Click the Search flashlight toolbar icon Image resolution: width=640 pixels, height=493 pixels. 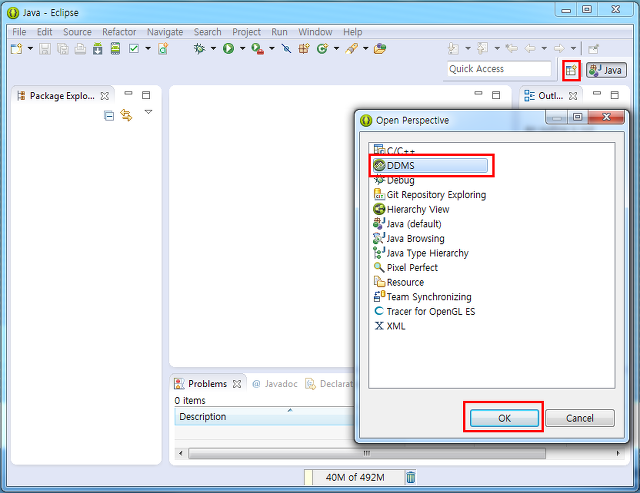(351, 49)
